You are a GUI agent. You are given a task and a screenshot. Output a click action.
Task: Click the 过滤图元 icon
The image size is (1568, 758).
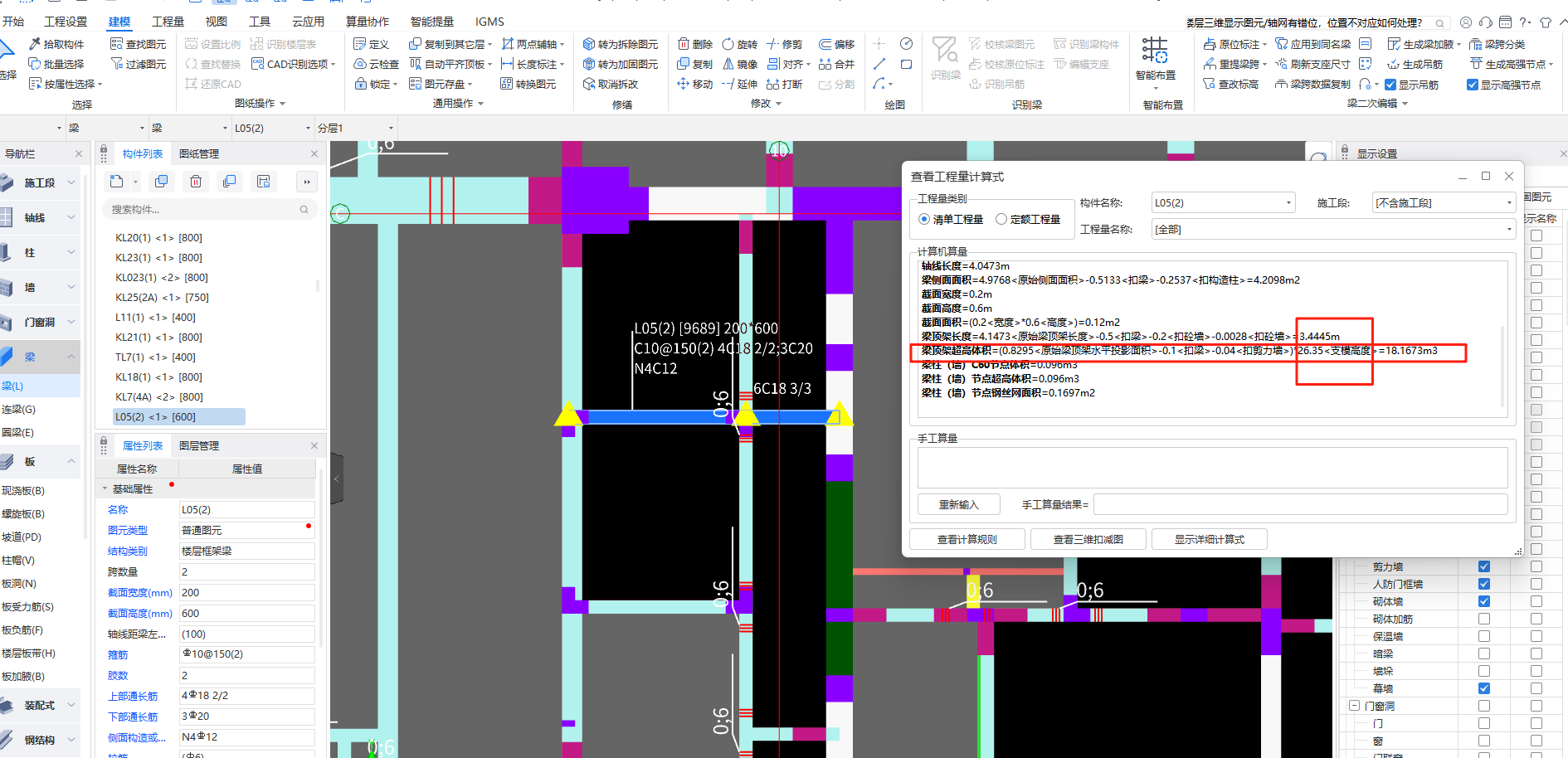point(116,64)
